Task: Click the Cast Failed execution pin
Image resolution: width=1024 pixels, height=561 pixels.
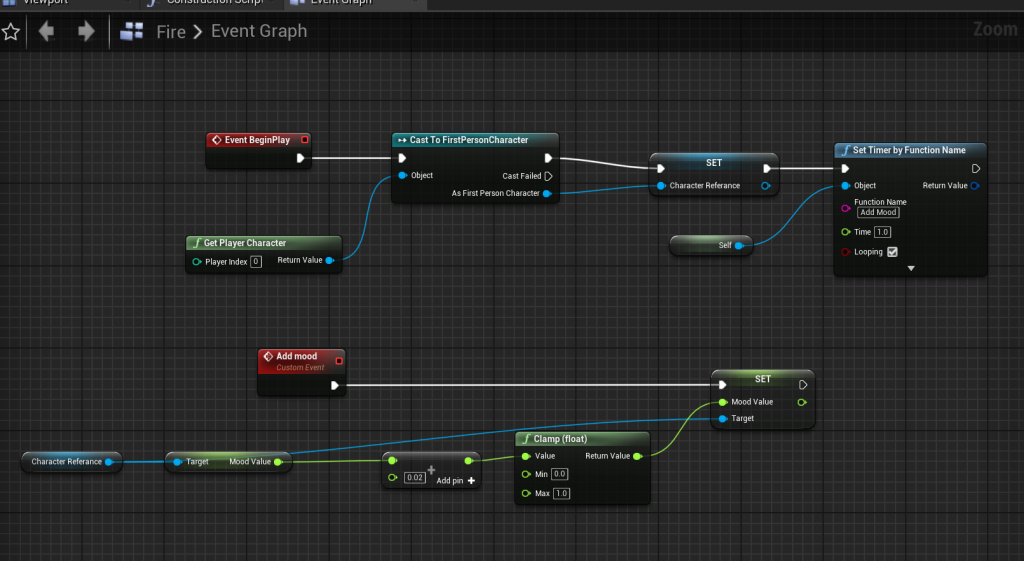Action: (549, 176)
